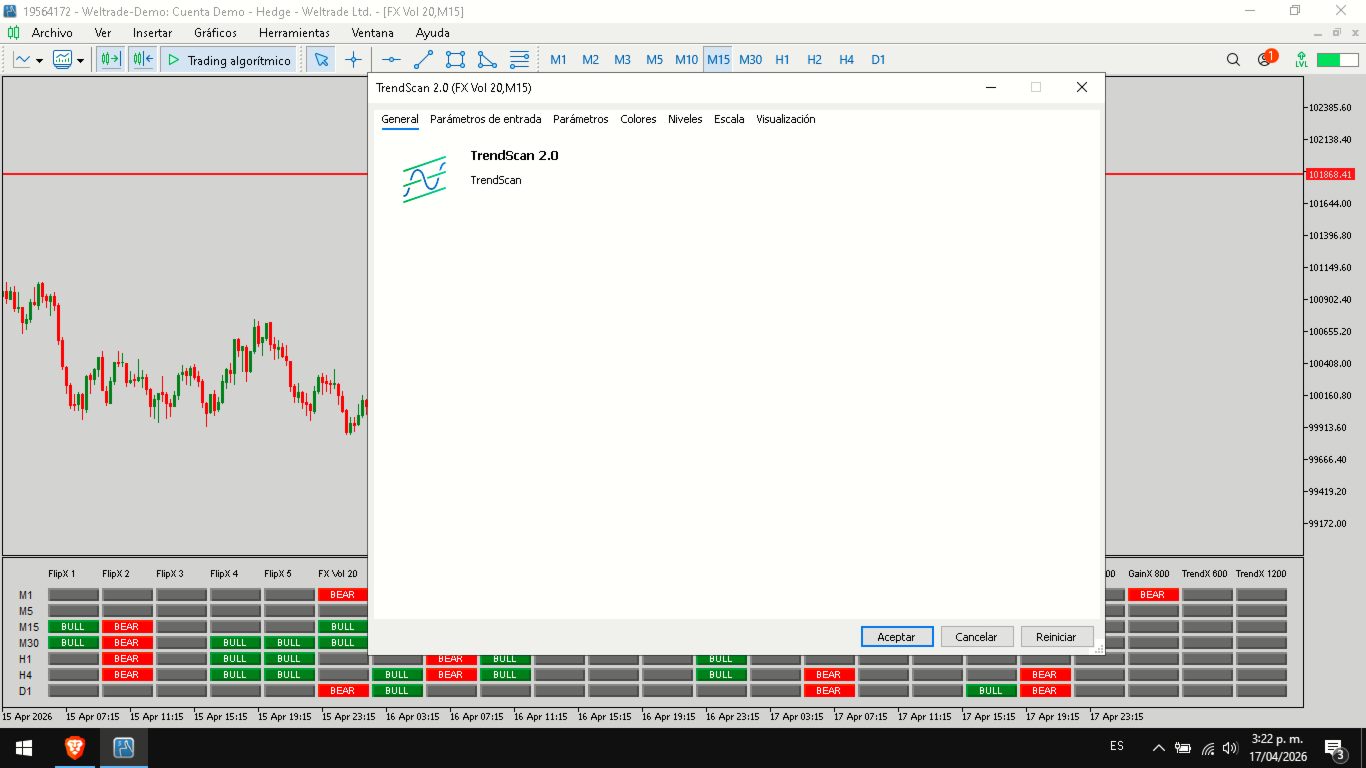Open the Gráficos menu
Viewport: 1366px width, 768px height.
(216, 33)
